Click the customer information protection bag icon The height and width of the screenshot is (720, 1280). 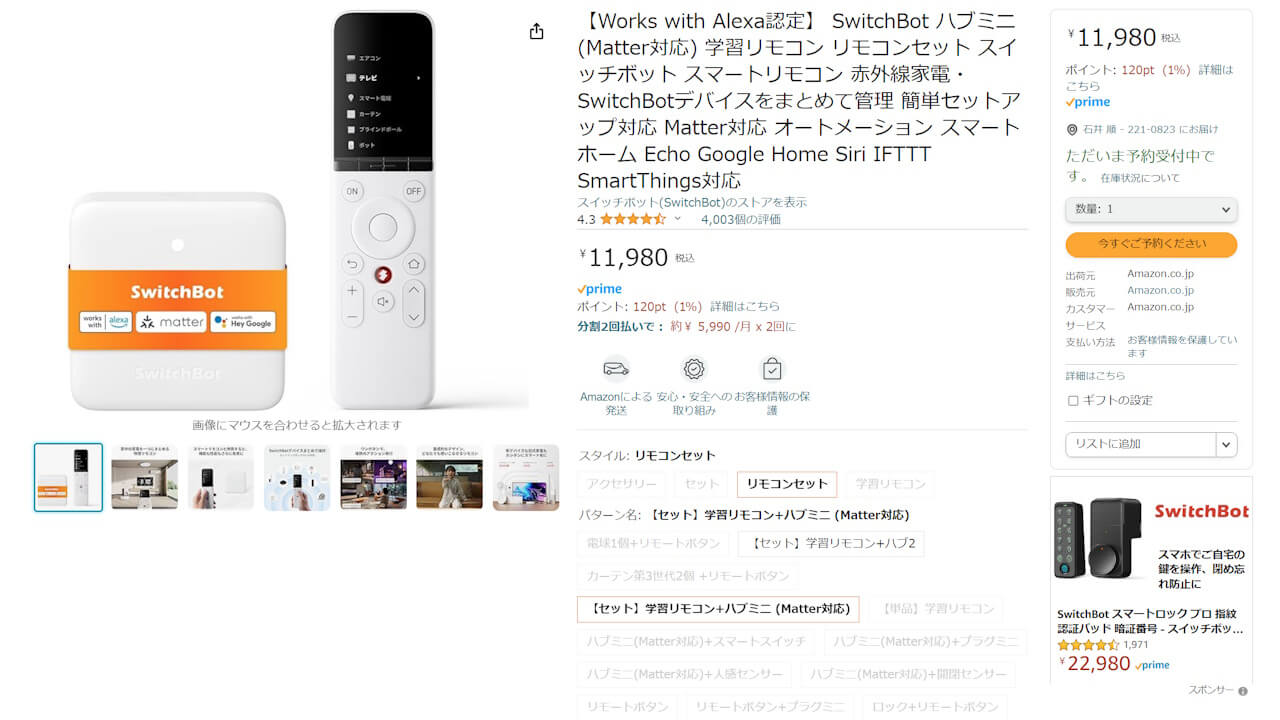(772, 369)
